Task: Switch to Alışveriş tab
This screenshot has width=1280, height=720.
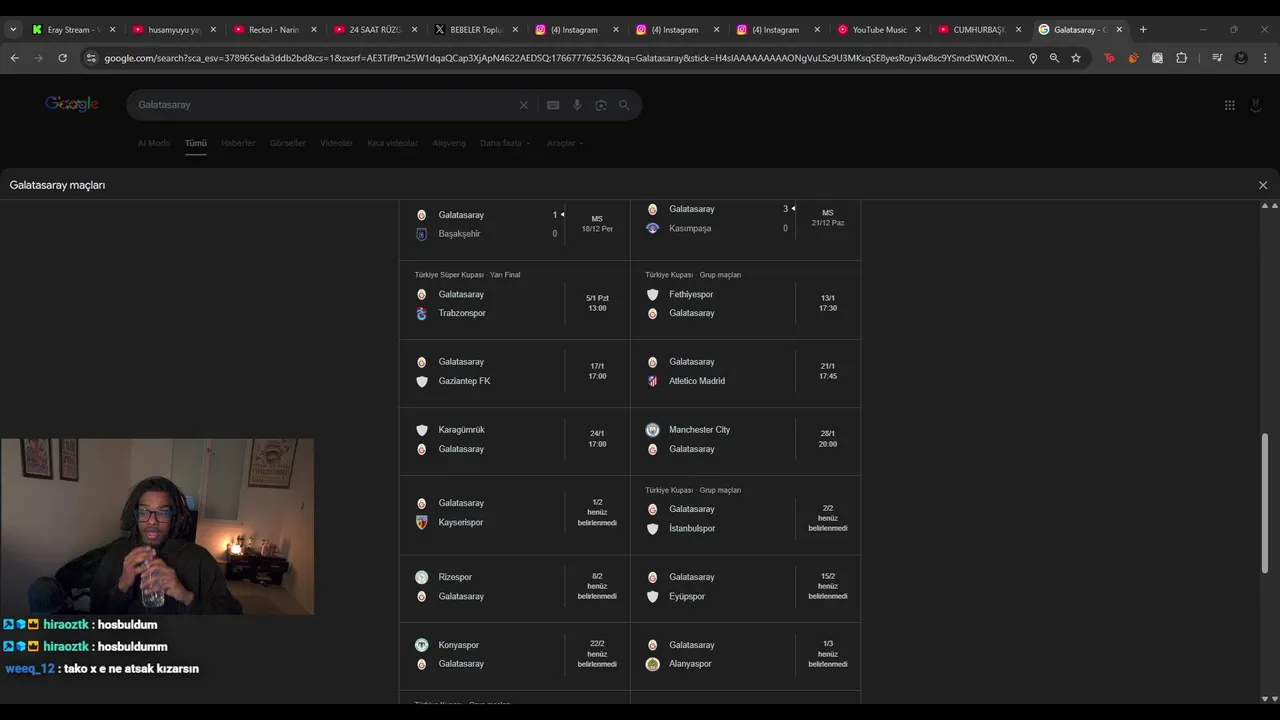Action: click(449, 143)
